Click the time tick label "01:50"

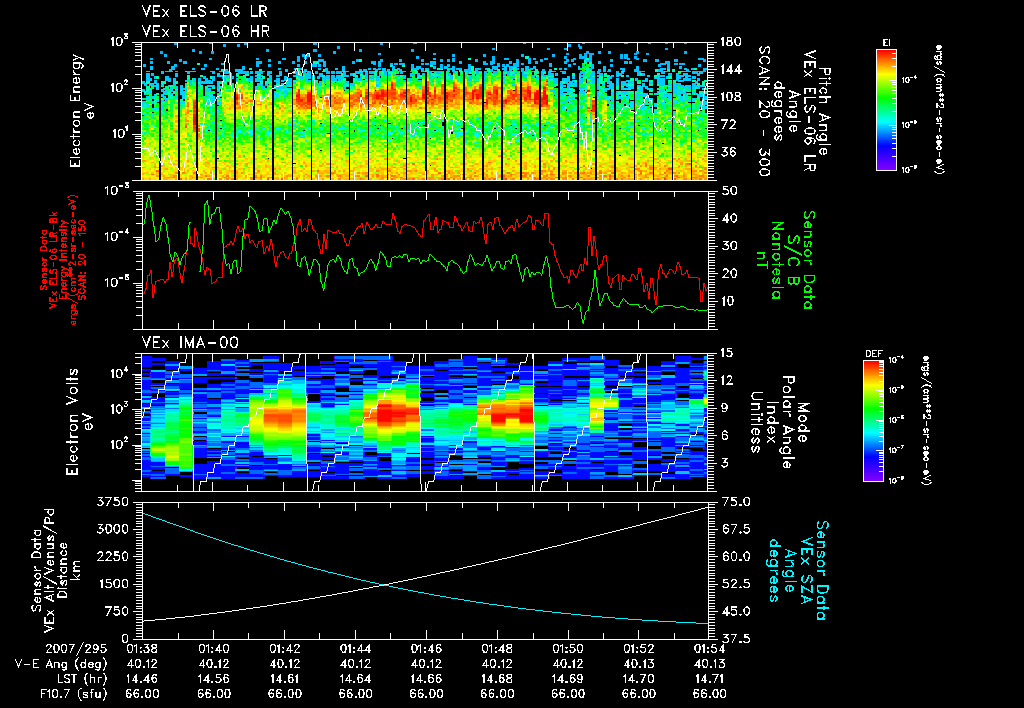coord(568,649)
